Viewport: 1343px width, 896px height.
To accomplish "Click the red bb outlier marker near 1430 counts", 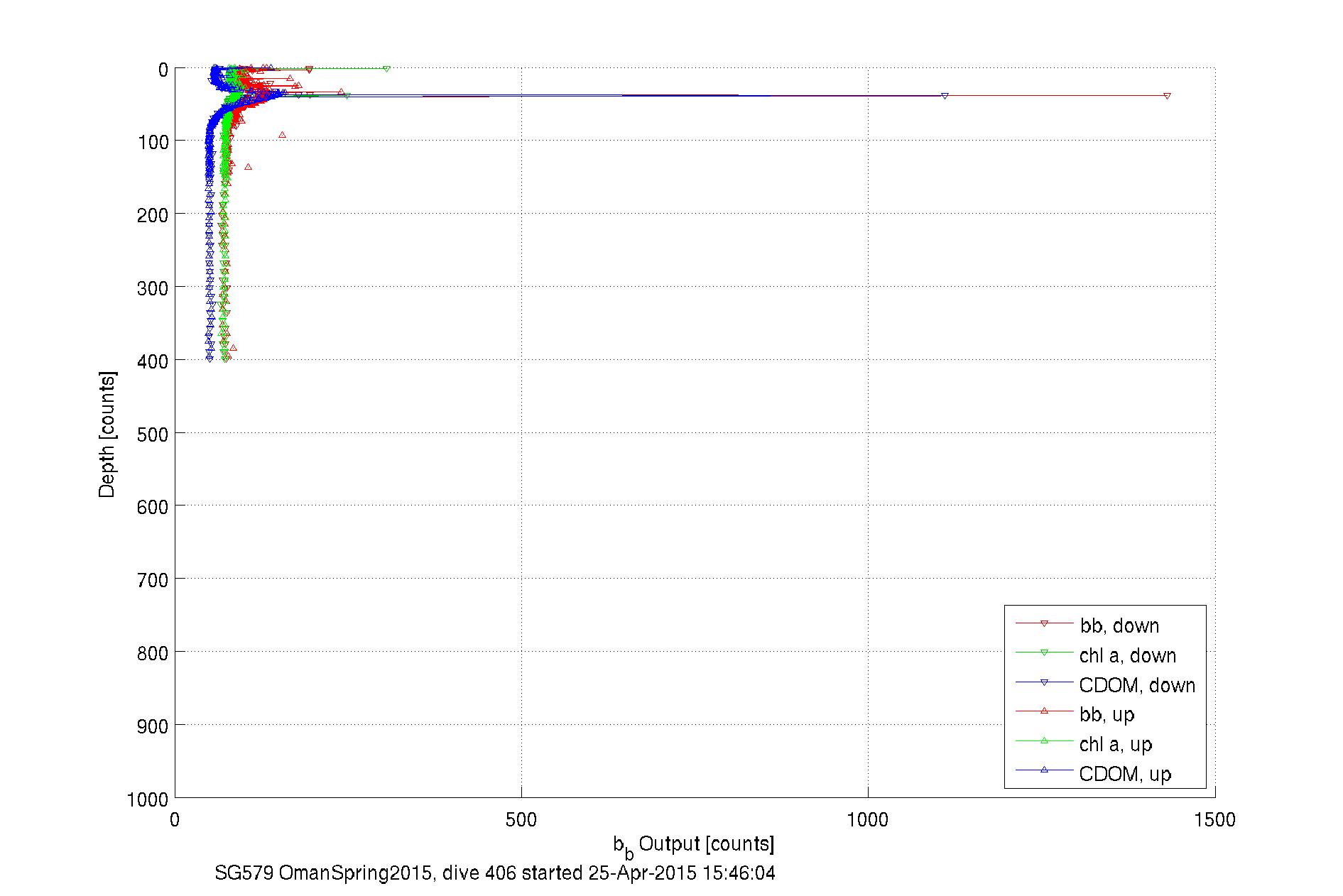I will [1167, 96].
